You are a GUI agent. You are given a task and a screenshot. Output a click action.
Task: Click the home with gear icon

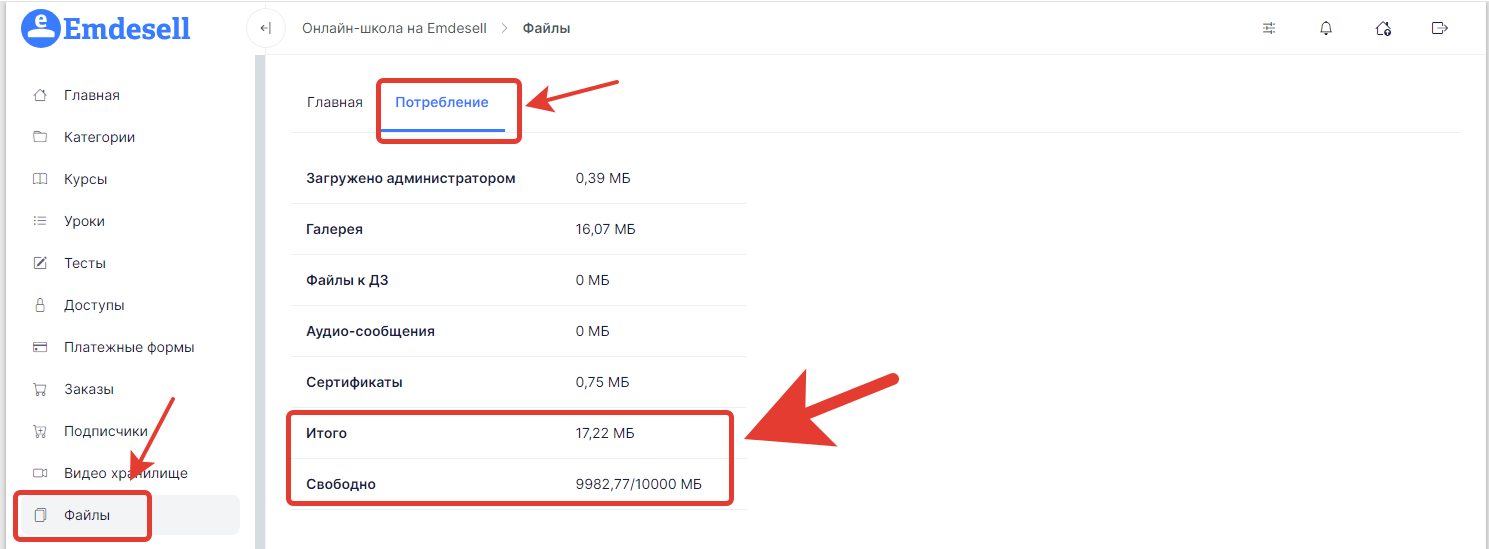point(1383,28)
